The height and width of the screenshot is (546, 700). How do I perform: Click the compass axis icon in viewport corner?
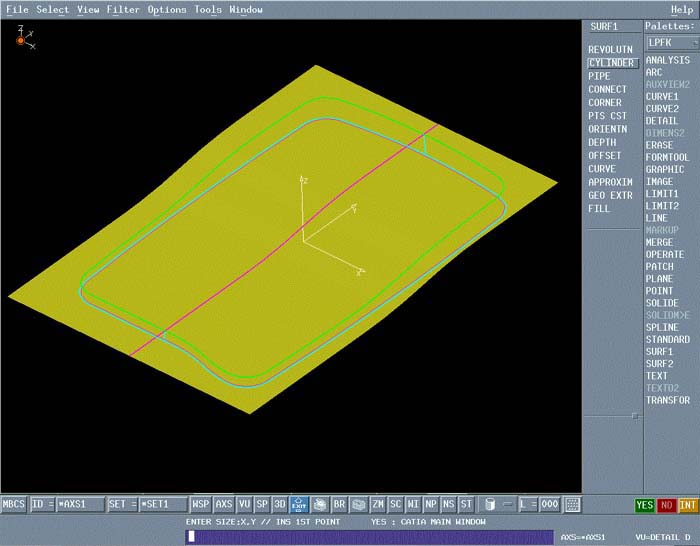[x=21, y=39]
